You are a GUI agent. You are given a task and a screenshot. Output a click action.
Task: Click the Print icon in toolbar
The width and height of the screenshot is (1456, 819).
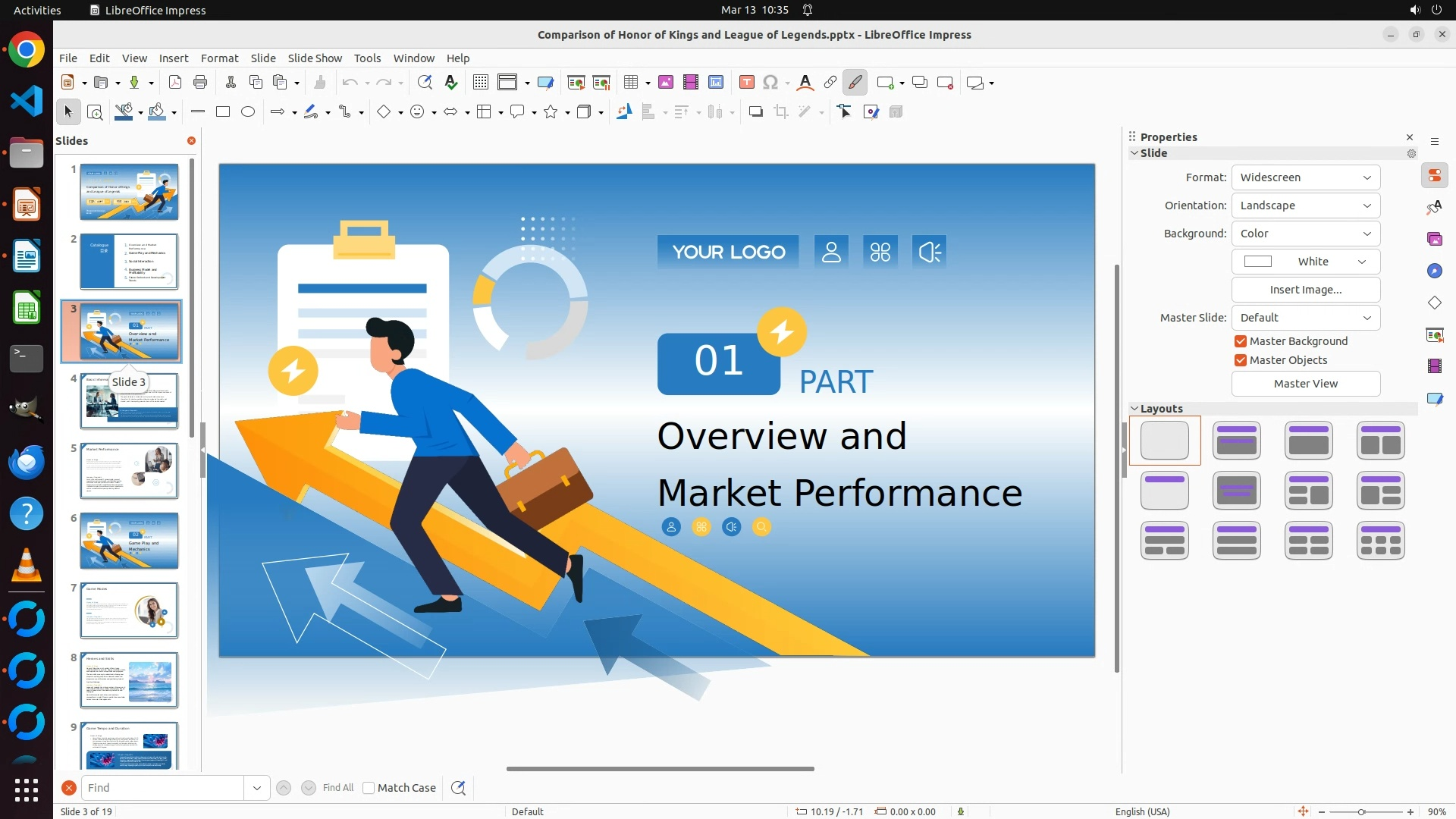click(200, 83)
